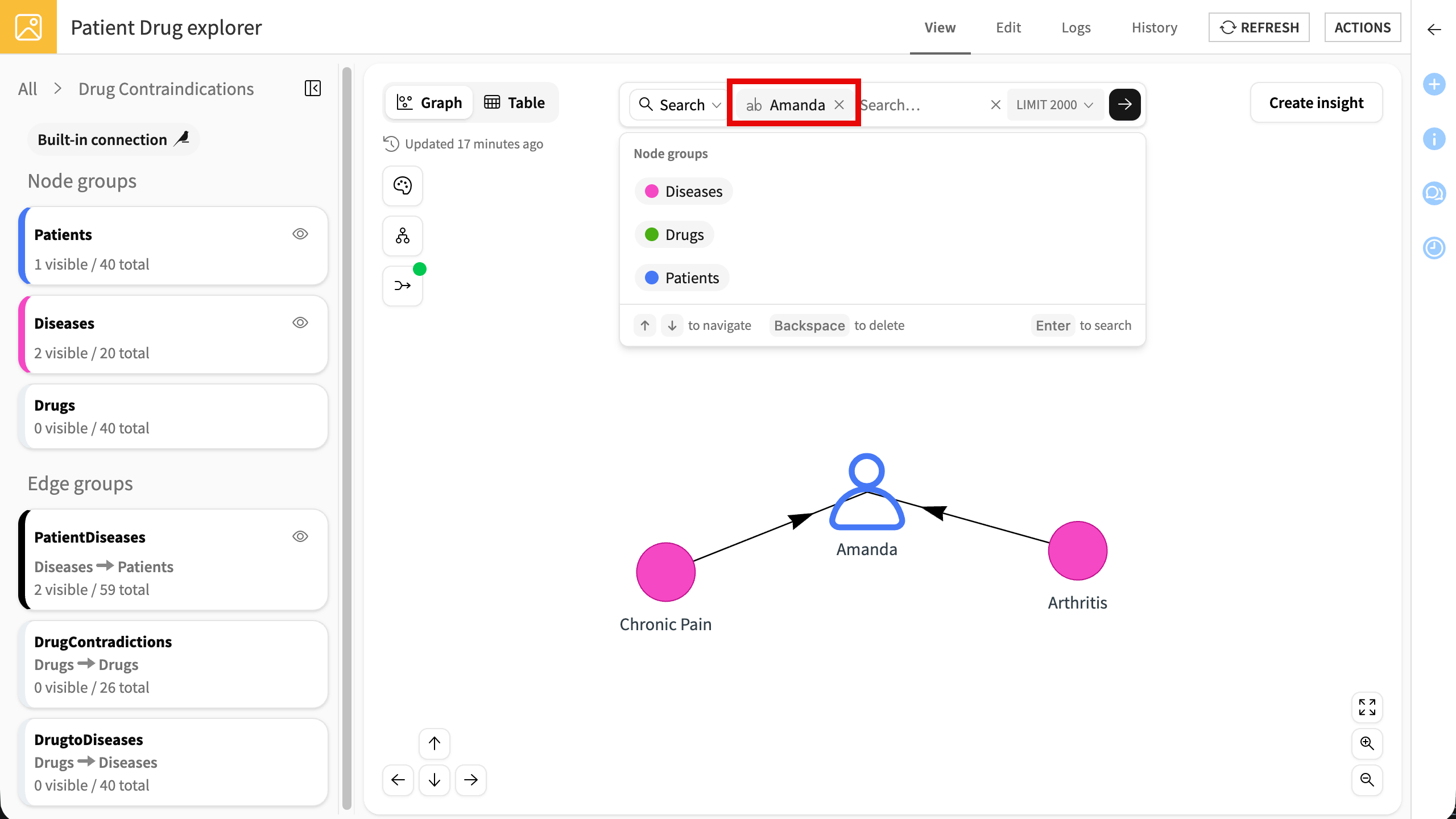This screenshot has width=1456, height=819.
Task: Click the blue plus icon in right rail
Action: 1434,85
